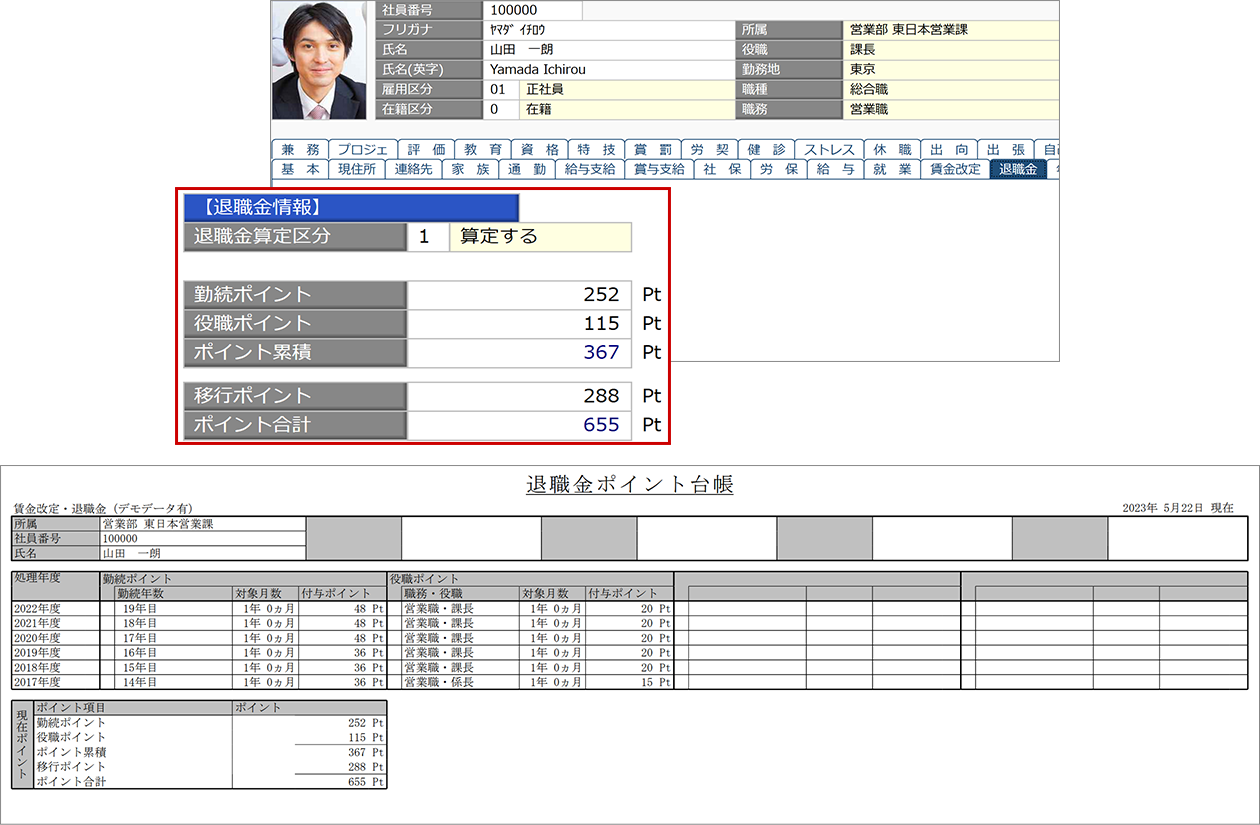Go to the 賃金改定 tab
The image size is (1260, 825).
[955, 170]
